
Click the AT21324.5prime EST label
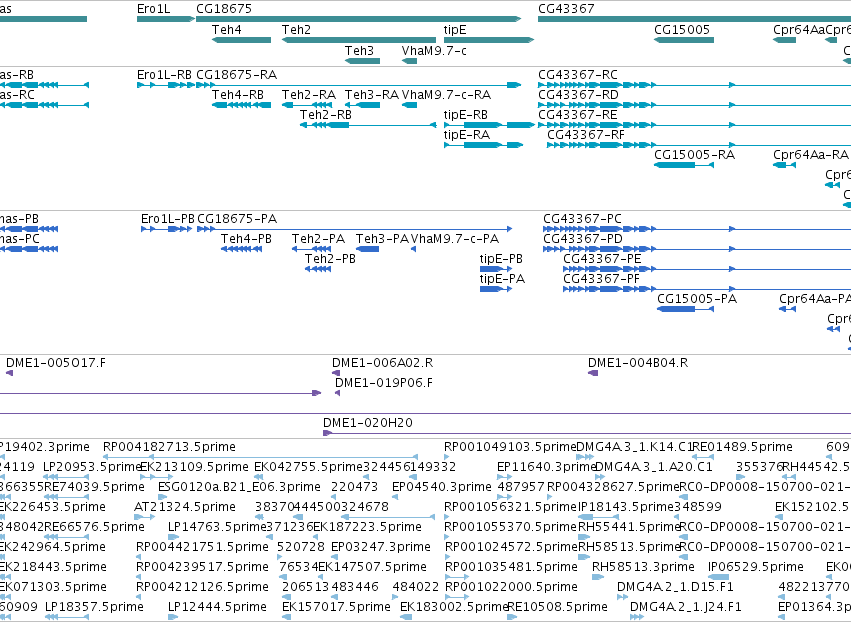[x=185, y=507]
